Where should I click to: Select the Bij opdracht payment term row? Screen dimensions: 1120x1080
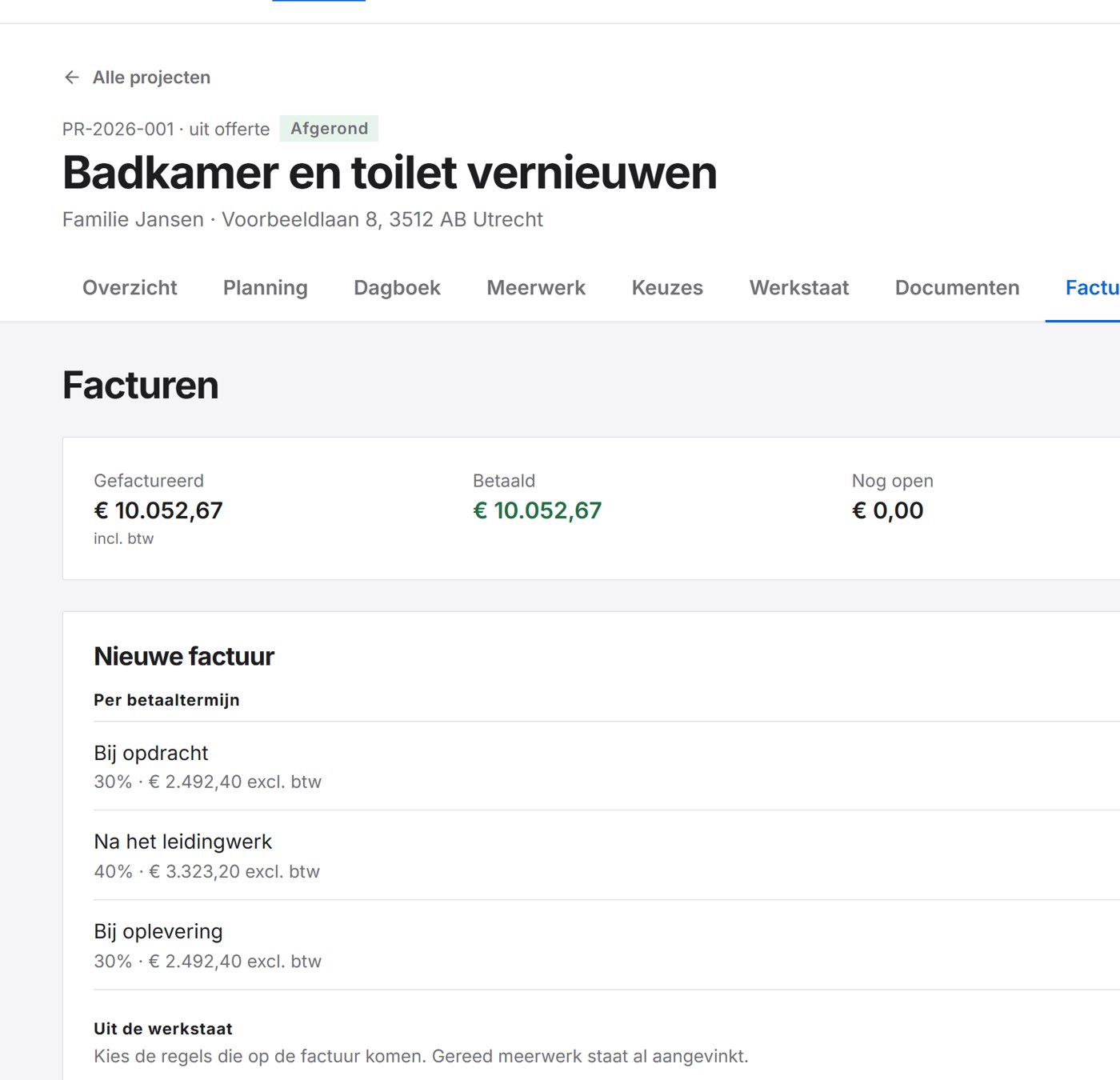pyautogui.click(x=606, y=766)
